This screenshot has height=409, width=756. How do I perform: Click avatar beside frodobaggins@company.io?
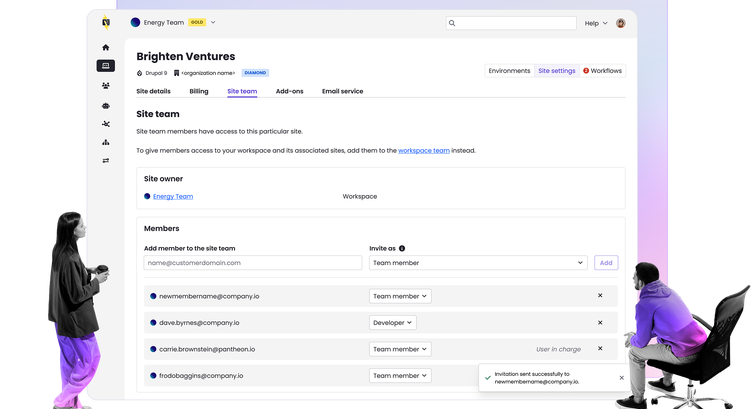pos(153,375)
